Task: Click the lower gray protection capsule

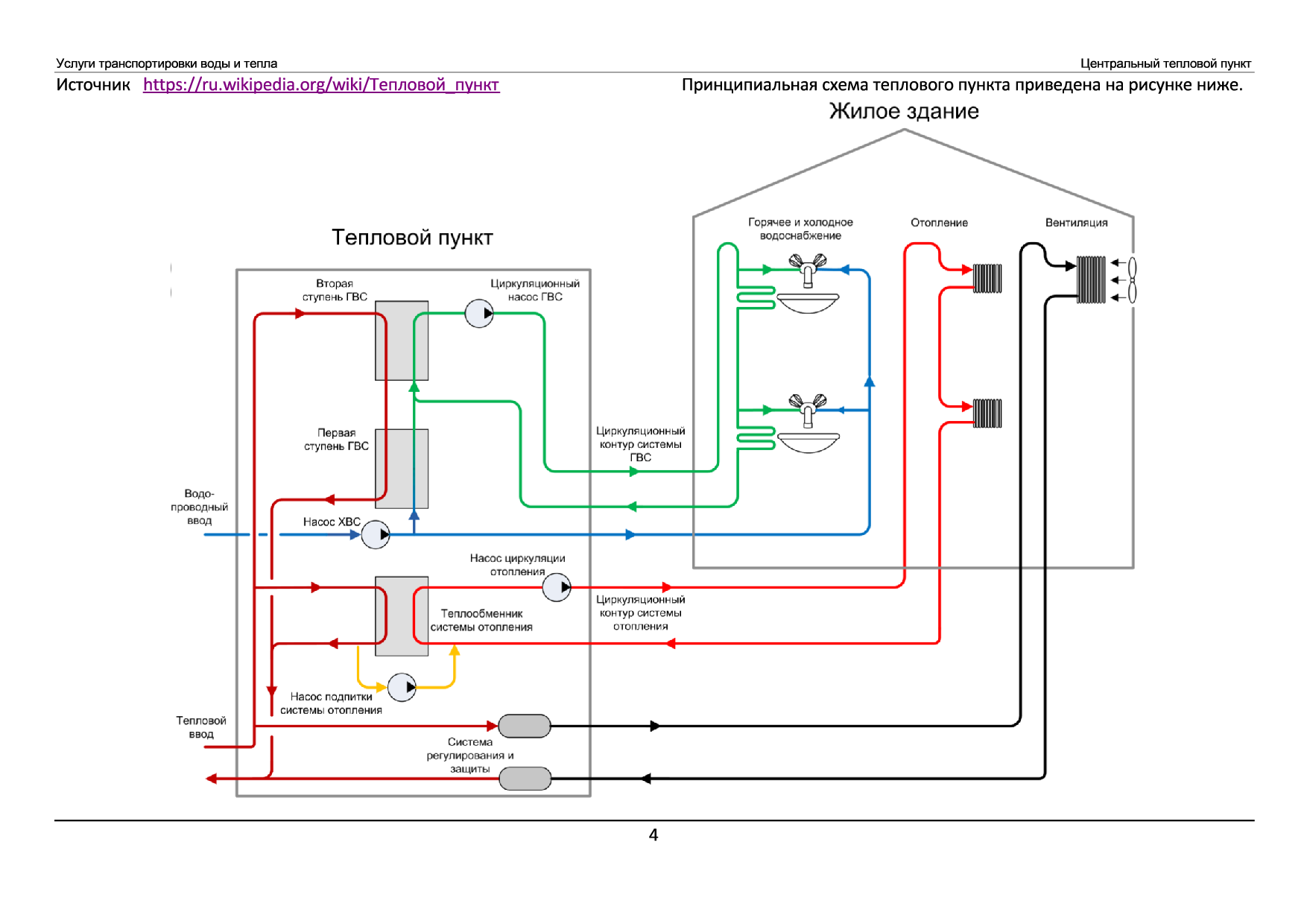Action: point(525,779)
